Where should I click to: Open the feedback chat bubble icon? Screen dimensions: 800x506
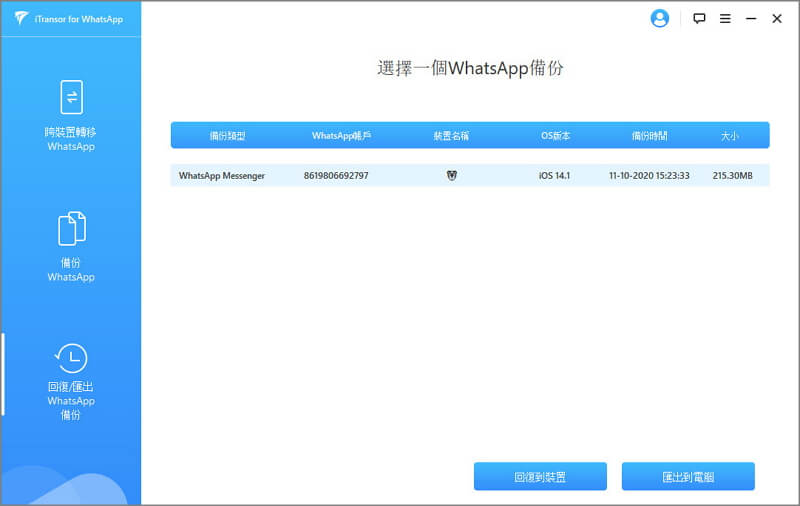point(699,18)
